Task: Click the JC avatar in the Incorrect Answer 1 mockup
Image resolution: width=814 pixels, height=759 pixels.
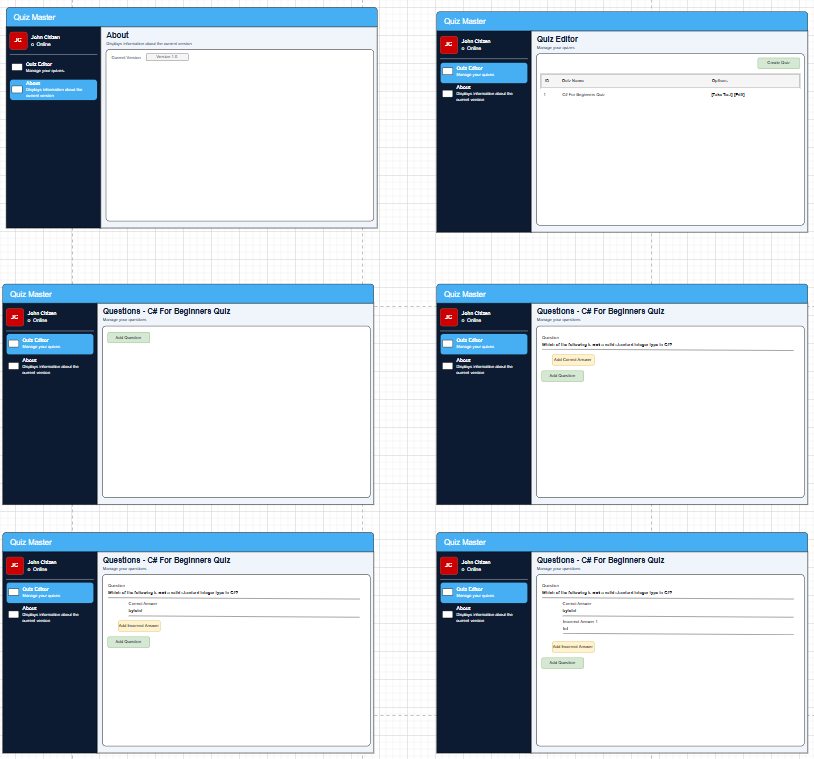Action: [x=449, y=565]
